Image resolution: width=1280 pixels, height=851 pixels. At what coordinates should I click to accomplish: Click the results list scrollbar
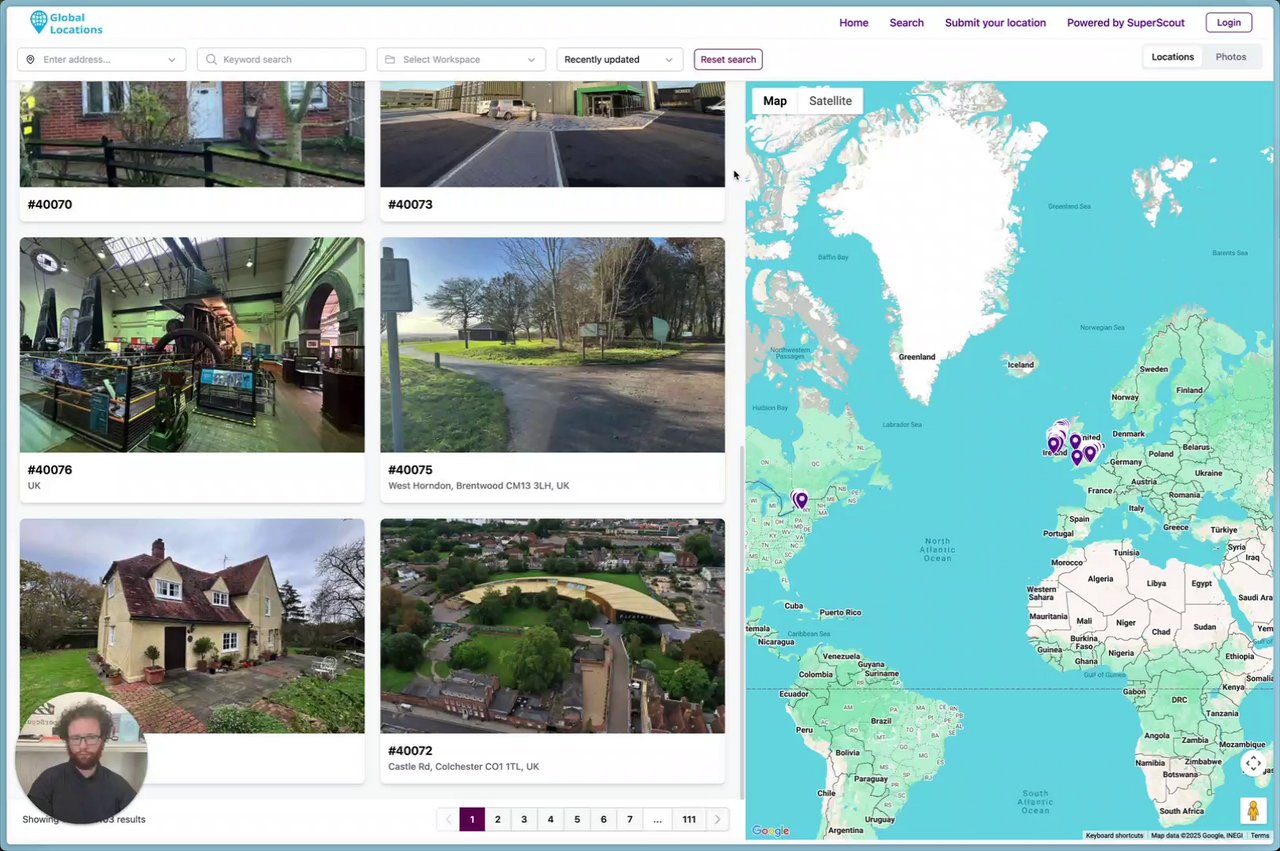point(740,620)
